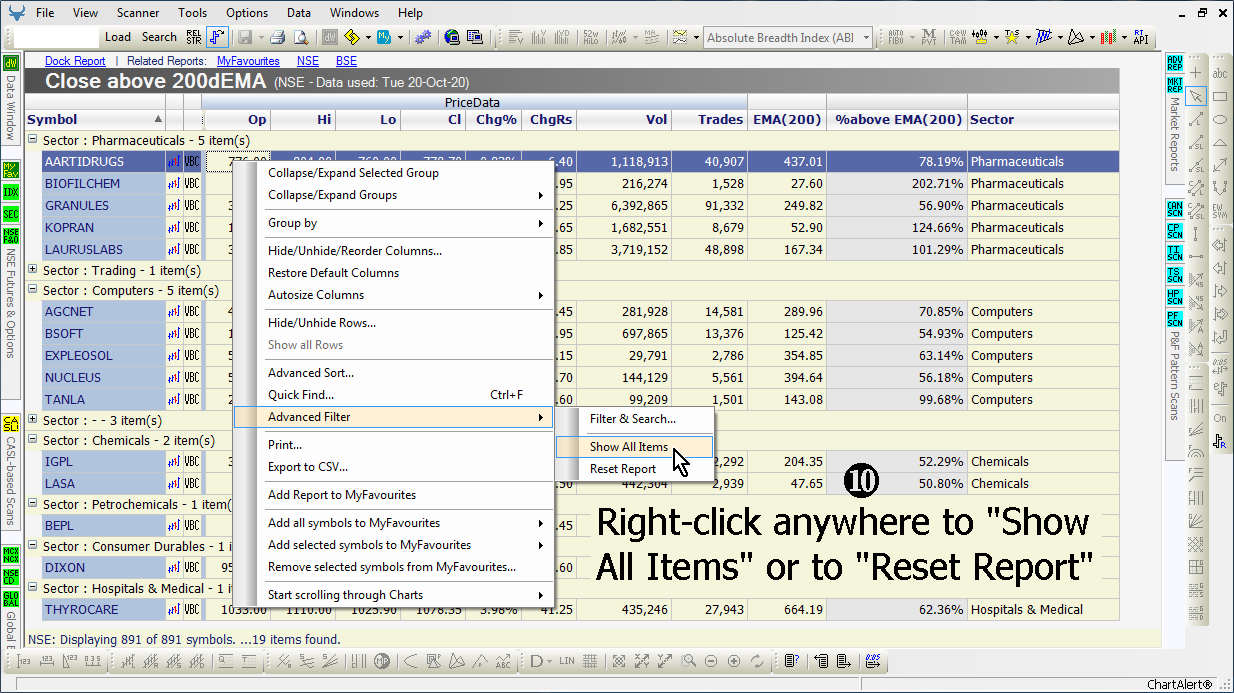Image resolution: width=1234 pixels, height=693 pixels.
Task: Choose Reset Report from the submenu
Action: (634, 469)
